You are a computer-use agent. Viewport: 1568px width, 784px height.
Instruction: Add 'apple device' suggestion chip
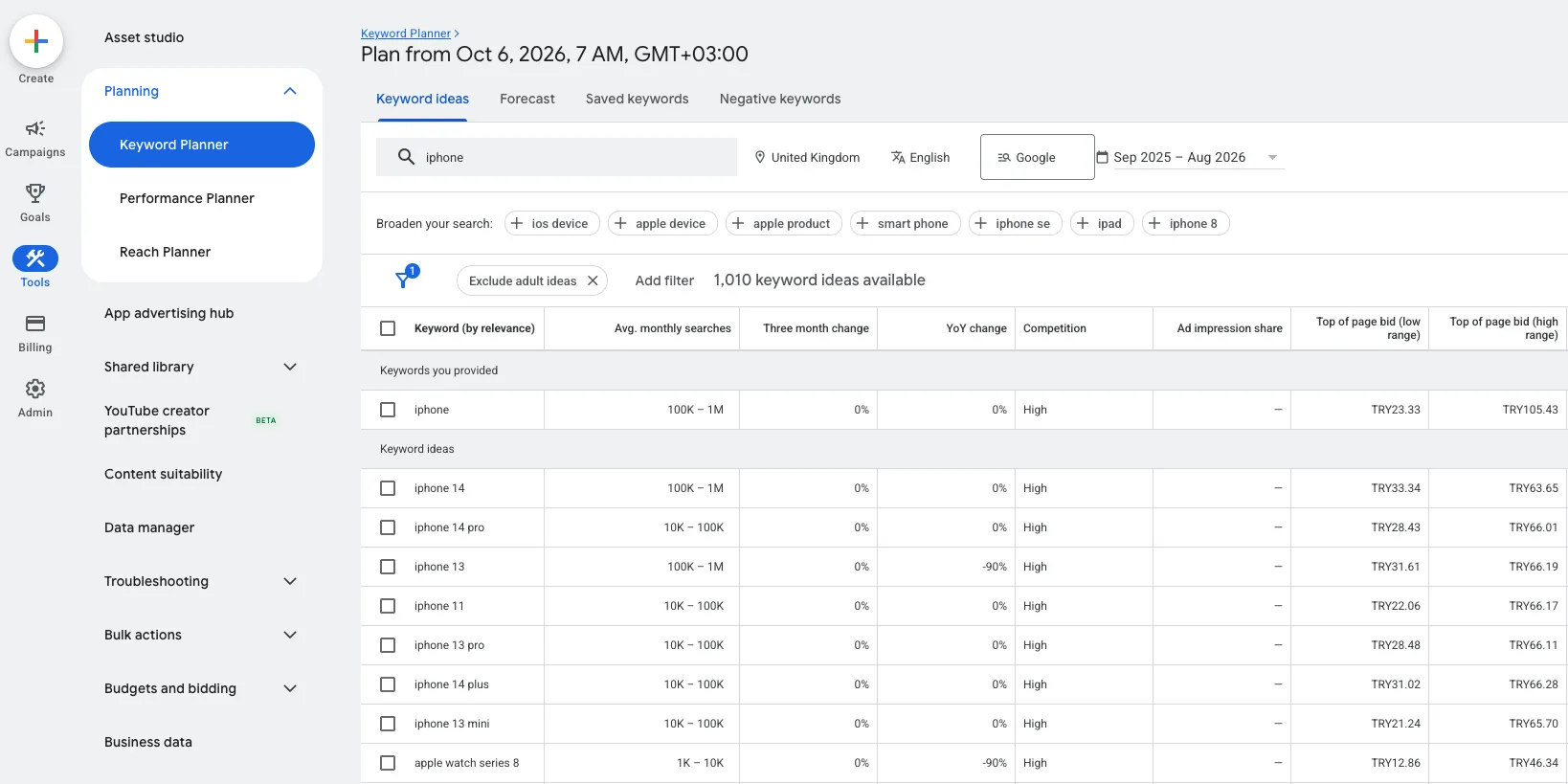click(661, 223)
